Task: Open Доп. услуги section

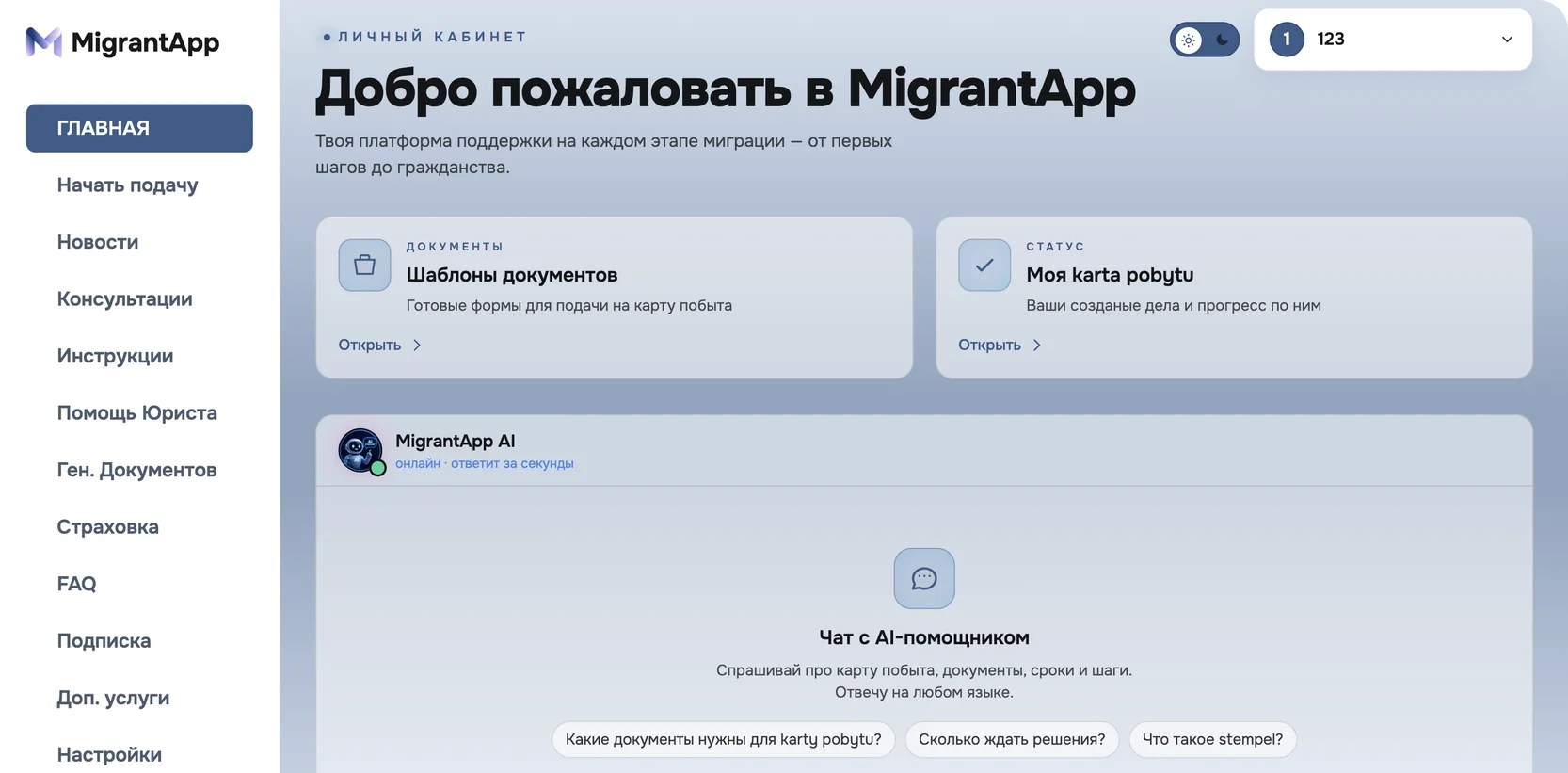Action: (113, 698)
